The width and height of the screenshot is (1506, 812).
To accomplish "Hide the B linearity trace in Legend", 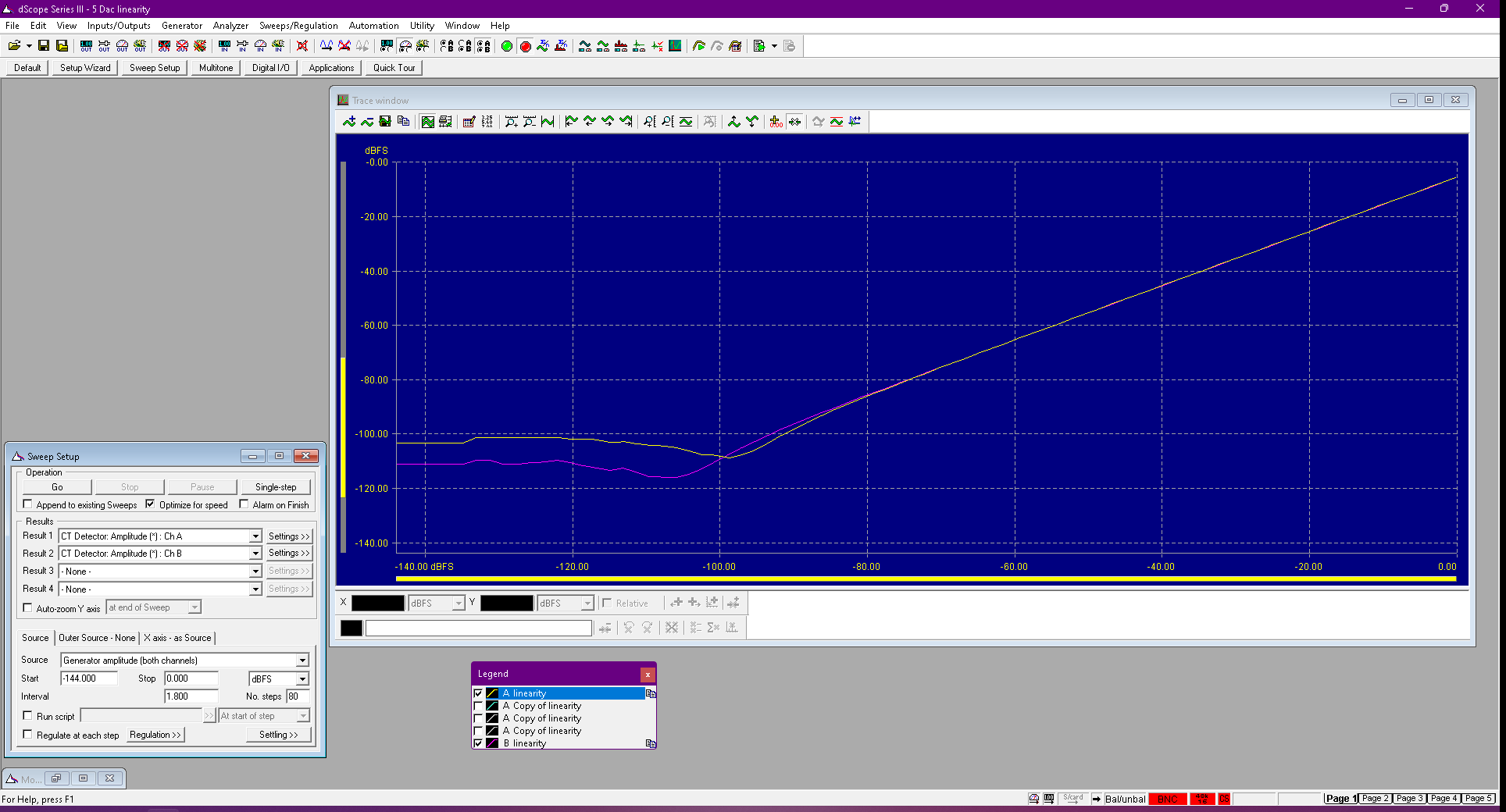I will [479, 743].
